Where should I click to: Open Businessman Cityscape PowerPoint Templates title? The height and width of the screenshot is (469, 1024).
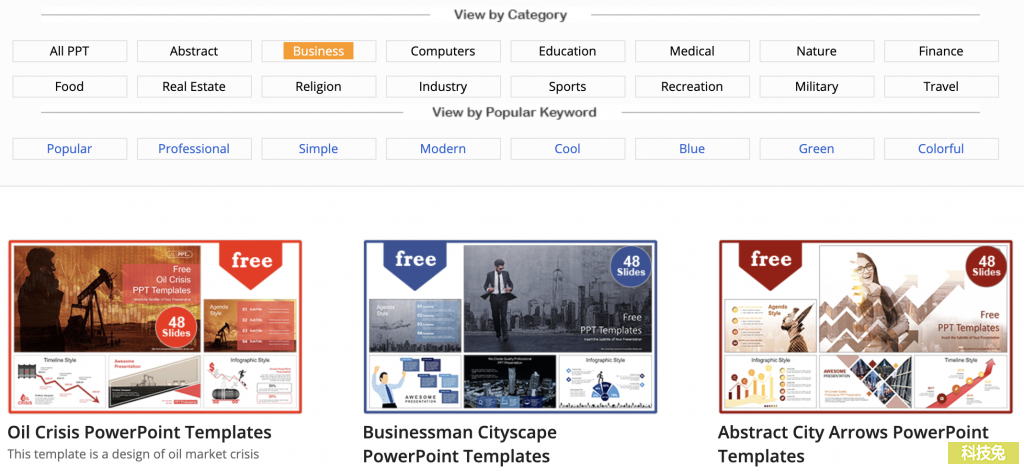pyautogui.click(x=460, y=444)
